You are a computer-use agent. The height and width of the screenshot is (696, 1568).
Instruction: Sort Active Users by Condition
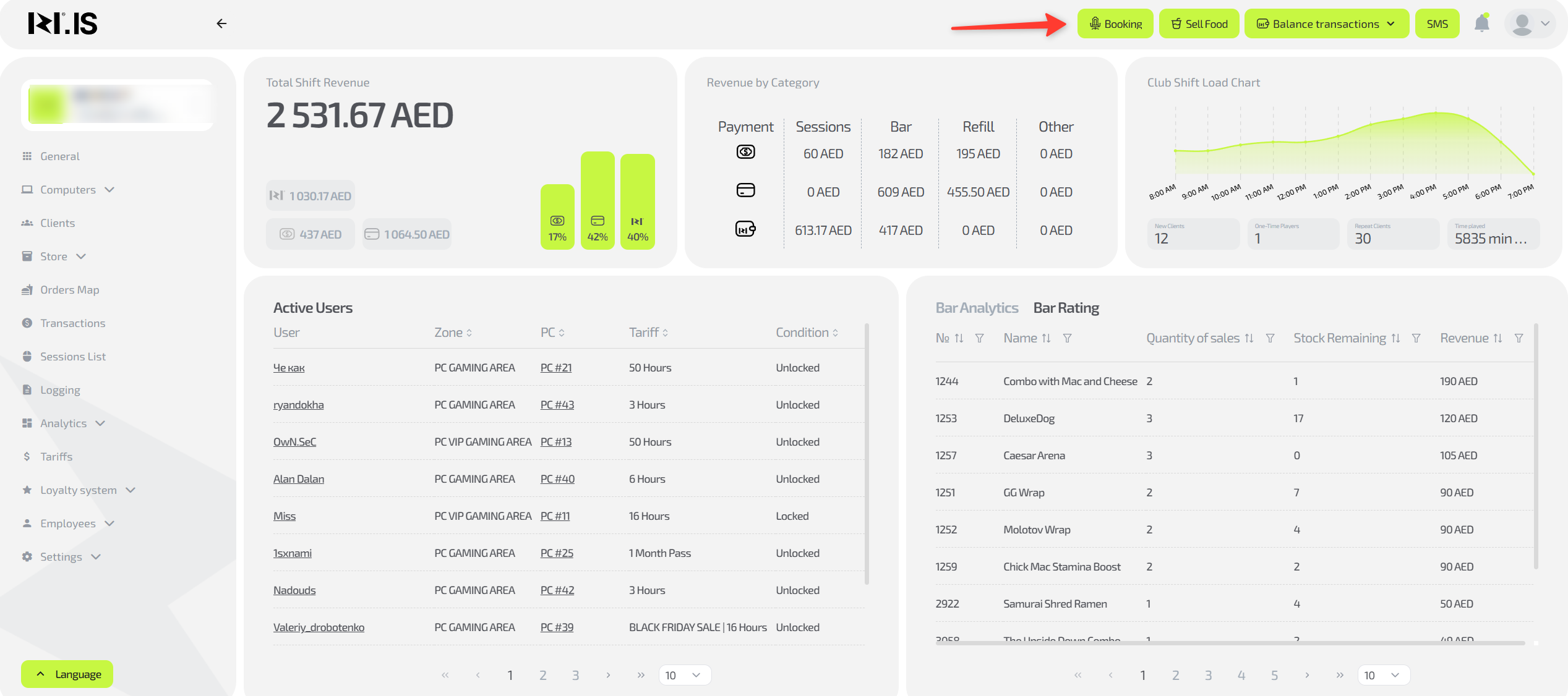click(x=835, y=333)
